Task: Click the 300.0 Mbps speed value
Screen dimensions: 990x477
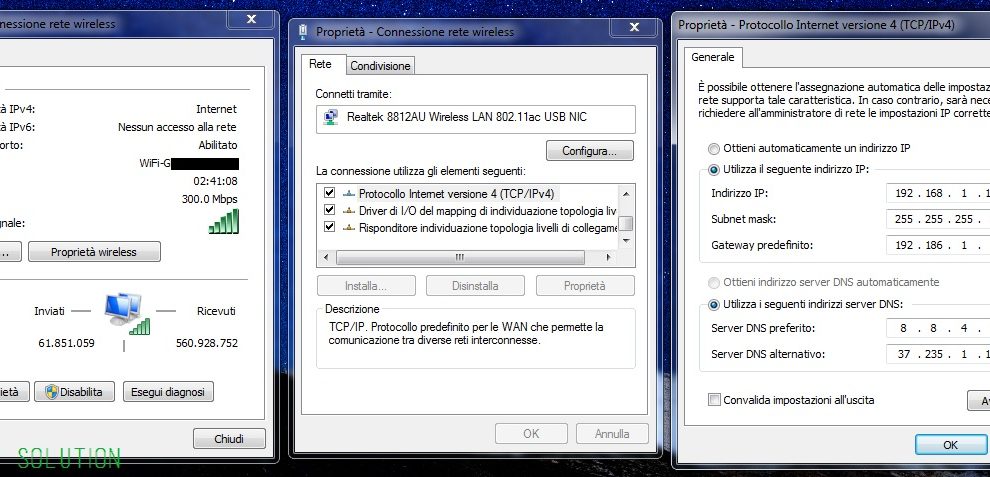Action: [210, 199]
